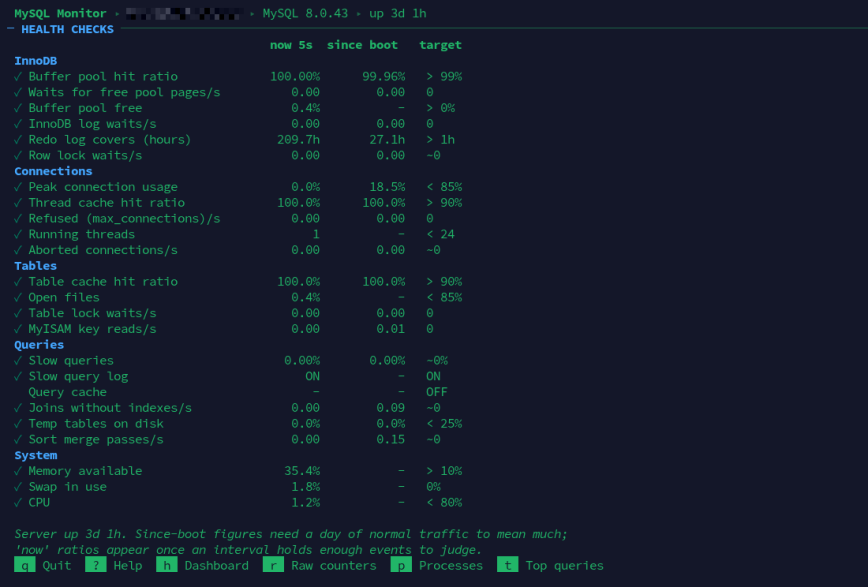The width and height of the screenshot is (868, 587).
Task: Select the Open files label
Action: [x=64, y=297]
